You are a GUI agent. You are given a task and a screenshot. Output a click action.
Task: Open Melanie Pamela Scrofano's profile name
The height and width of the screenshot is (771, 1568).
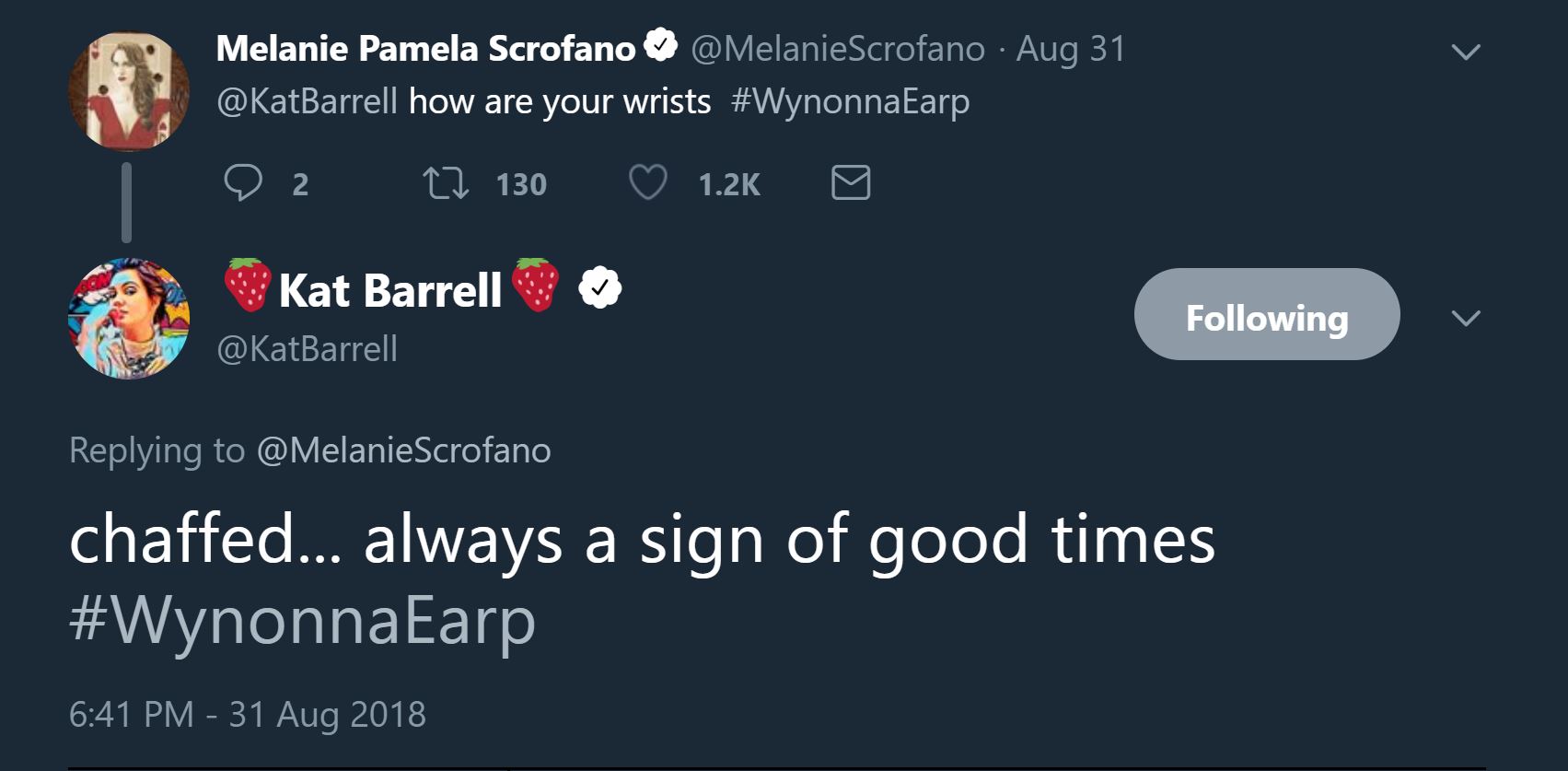point(425,49)
